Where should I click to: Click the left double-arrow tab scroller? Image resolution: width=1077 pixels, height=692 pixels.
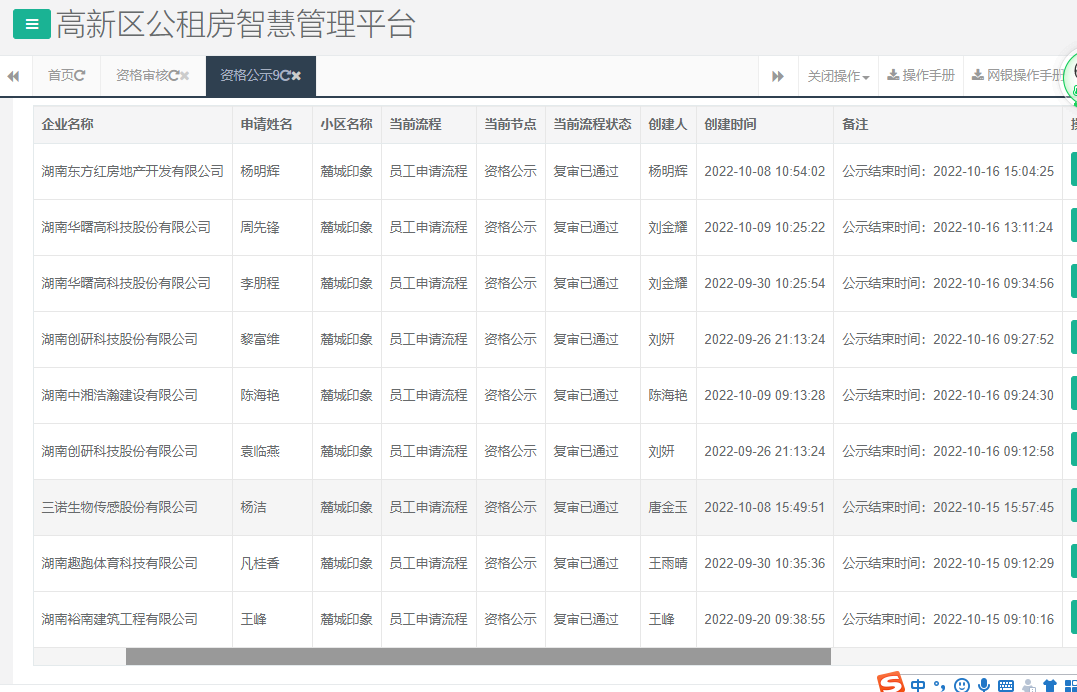click(13, 75)
